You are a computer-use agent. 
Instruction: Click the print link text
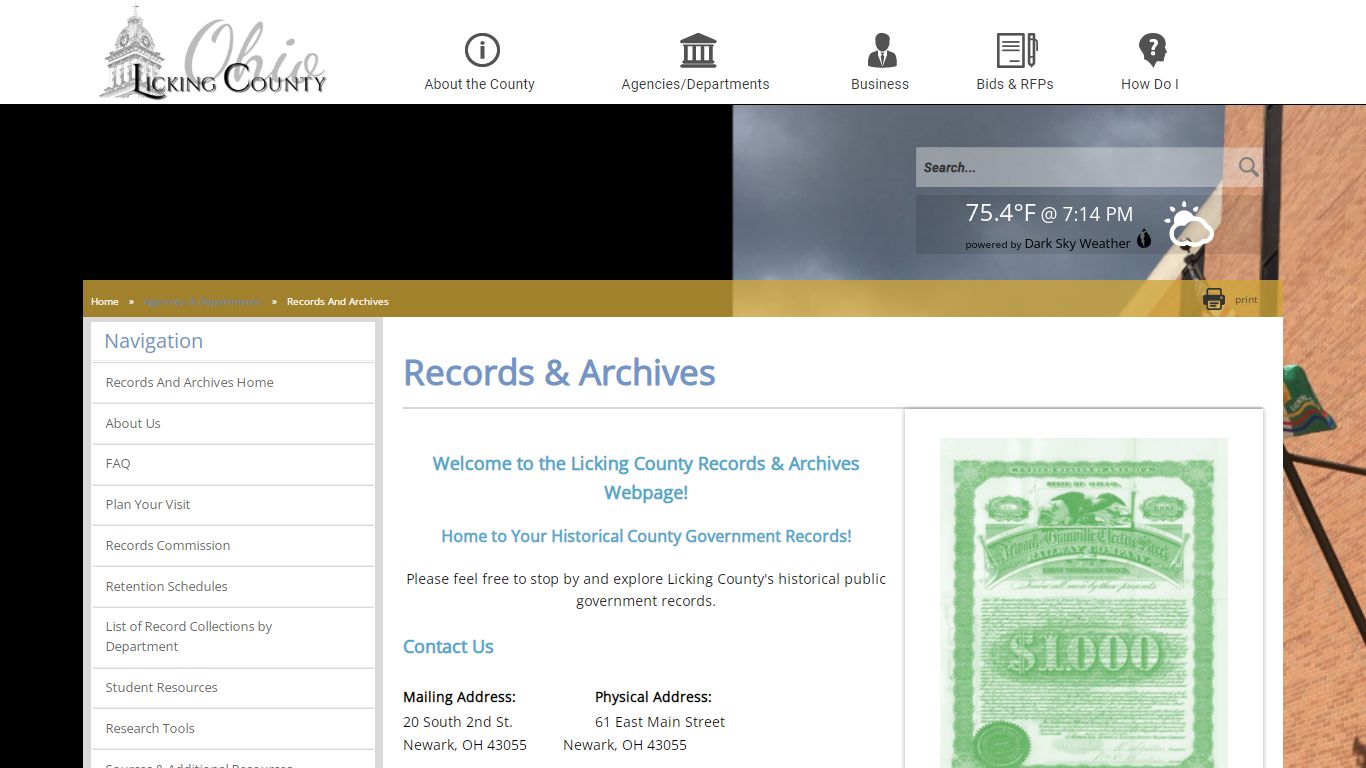tap(1246, 300)
